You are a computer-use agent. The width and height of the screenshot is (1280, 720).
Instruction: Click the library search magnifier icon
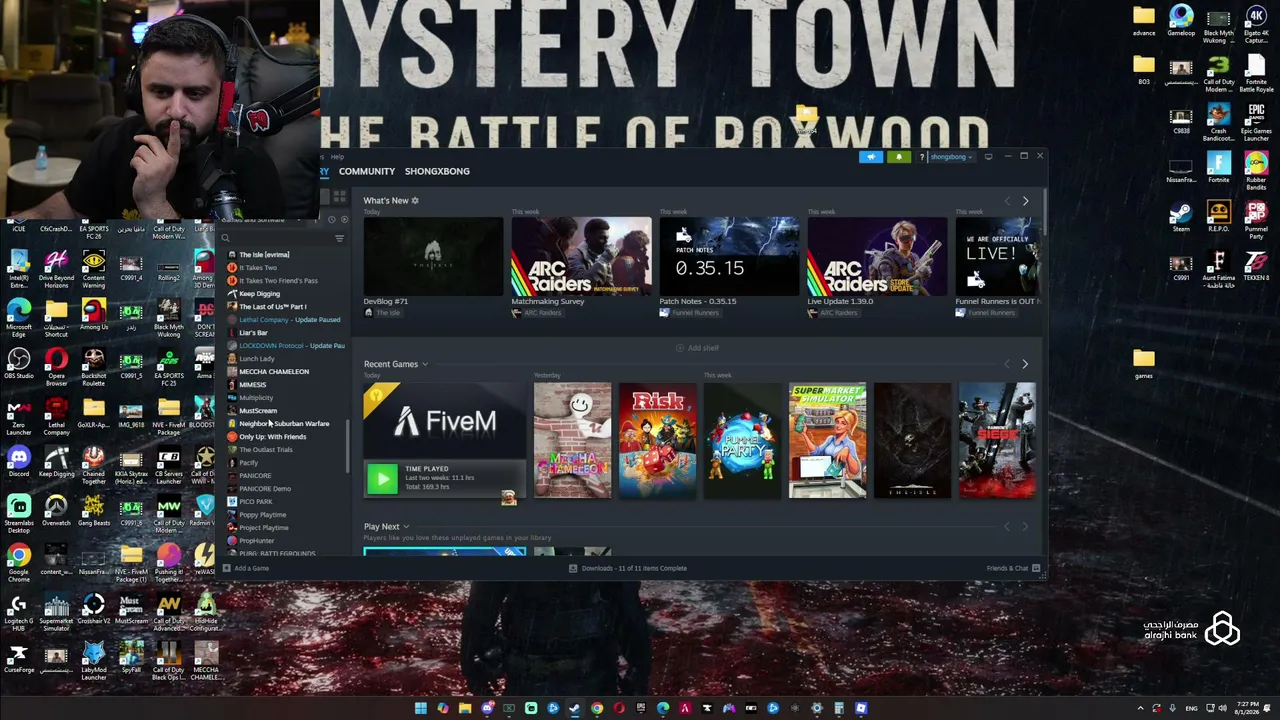coord(226,238)
